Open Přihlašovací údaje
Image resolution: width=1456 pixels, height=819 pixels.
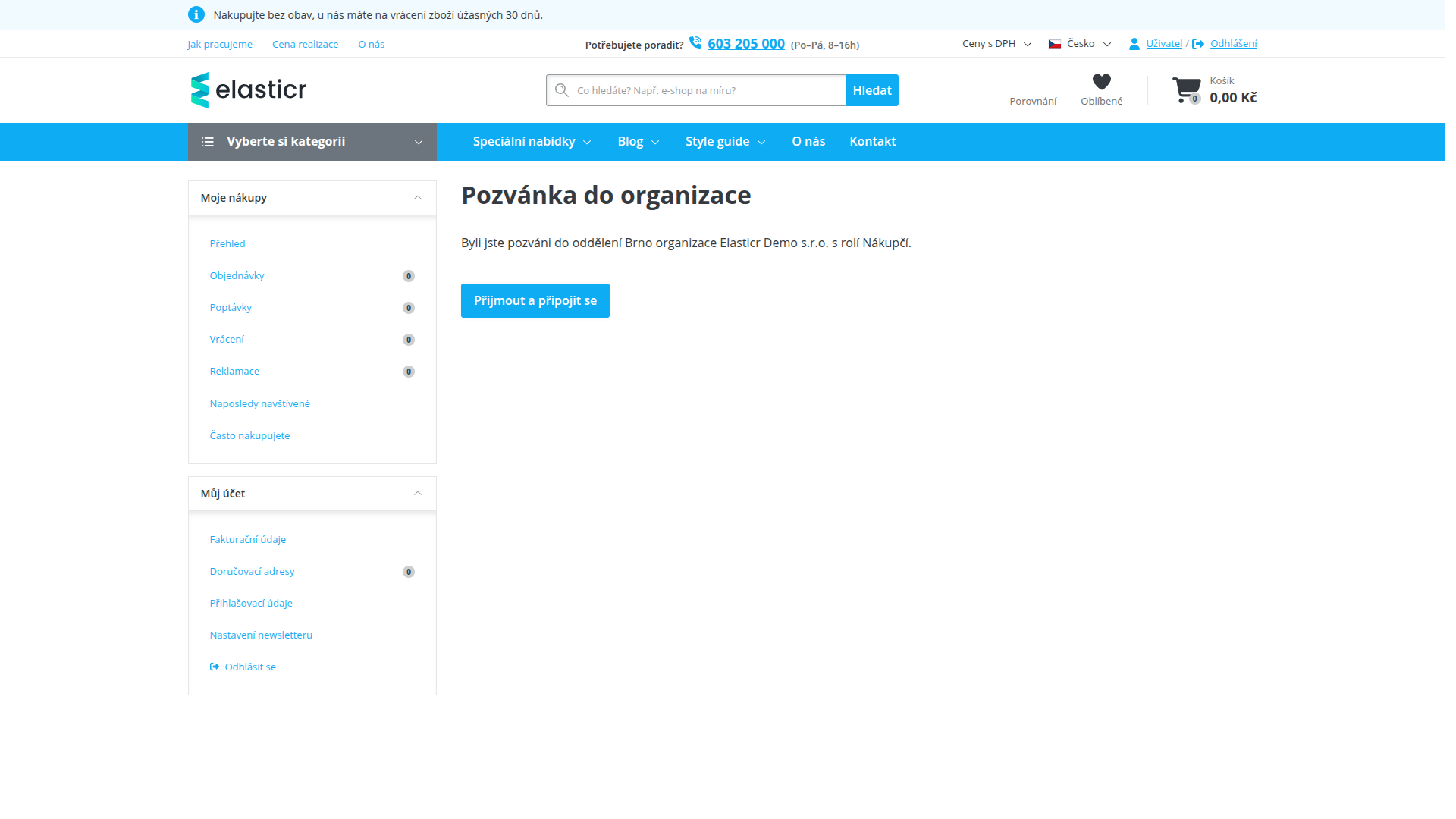(251, 603)
